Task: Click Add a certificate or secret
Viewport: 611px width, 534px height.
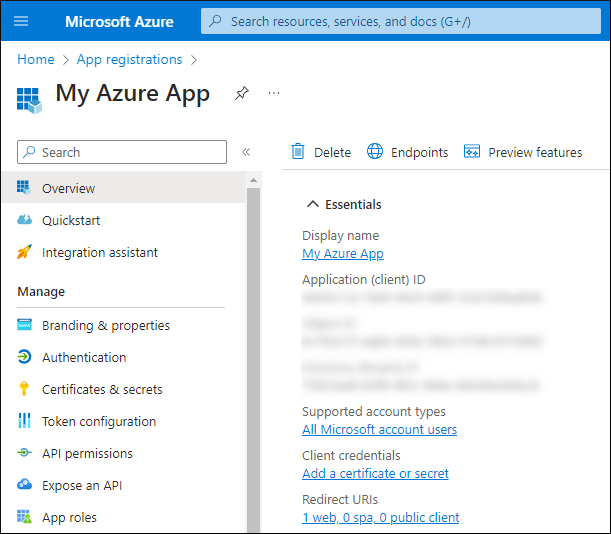Action: (375, 474)
